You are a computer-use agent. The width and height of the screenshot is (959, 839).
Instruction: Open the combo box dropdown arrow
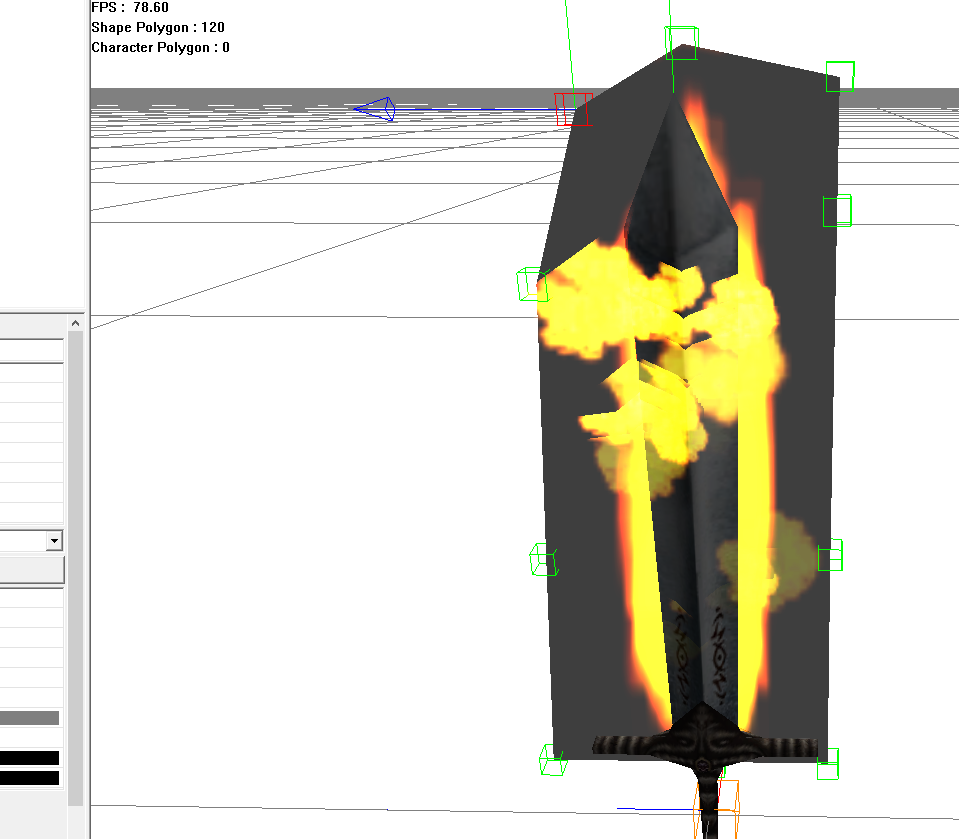point(54,541)
